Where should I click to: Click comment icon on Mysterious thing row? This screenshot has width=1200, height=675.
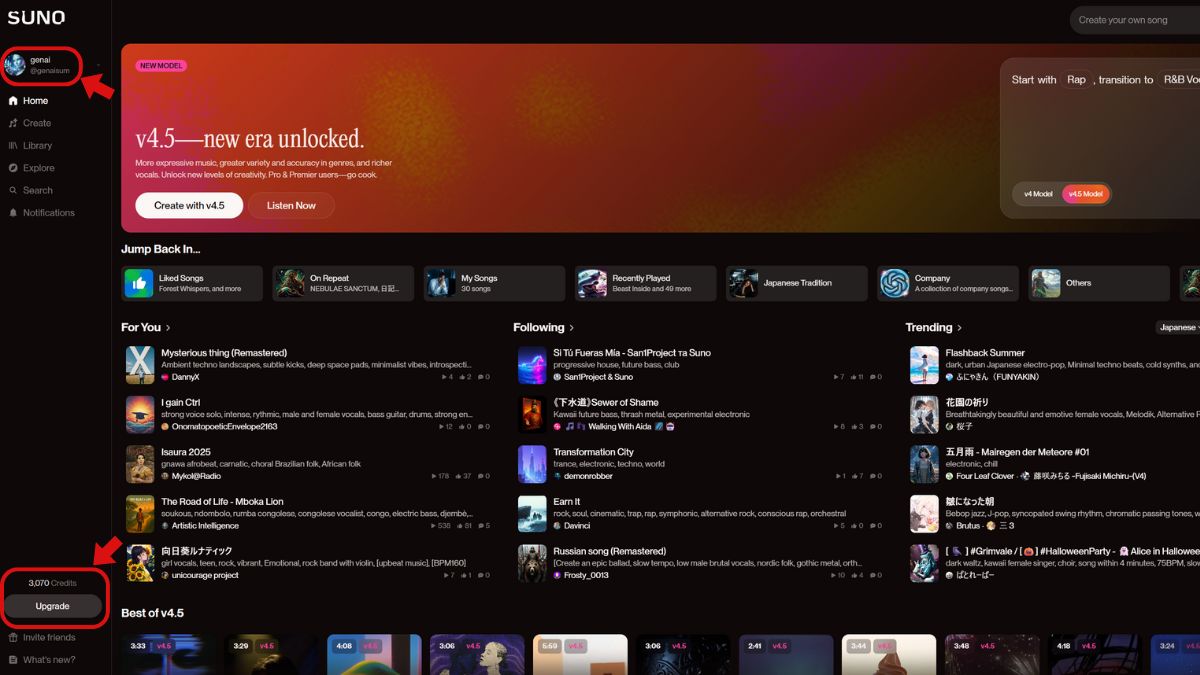[483, 377]
